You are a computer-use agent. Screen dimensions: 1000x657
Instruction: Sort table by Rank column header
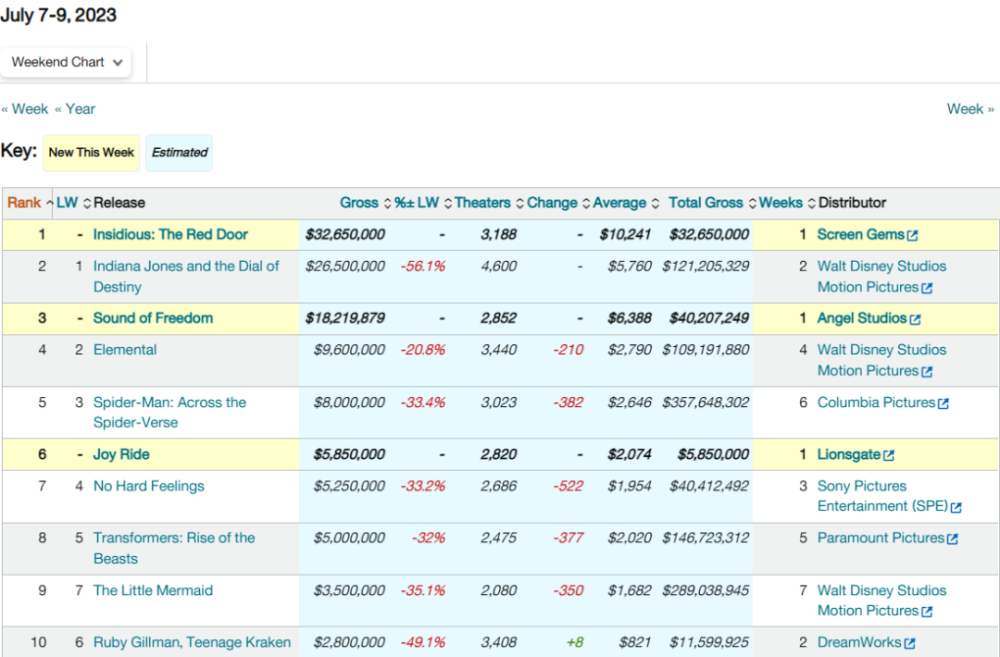pyautogui.click(x=24, y=203)
